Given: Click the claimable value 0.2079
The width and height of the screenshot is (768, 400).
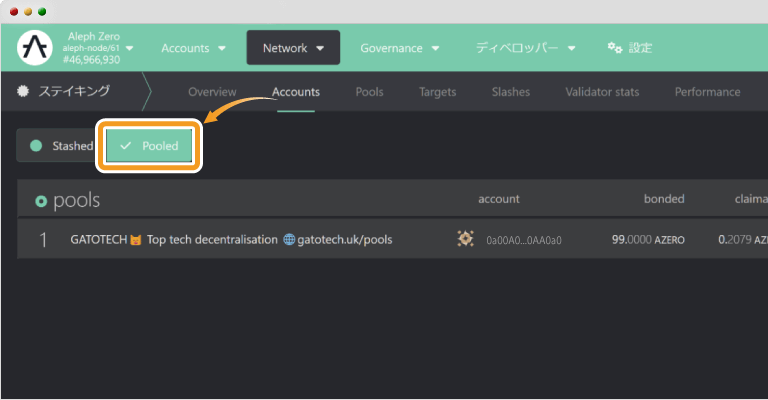Looking at the screenshot, I should [x=735, y=239].
